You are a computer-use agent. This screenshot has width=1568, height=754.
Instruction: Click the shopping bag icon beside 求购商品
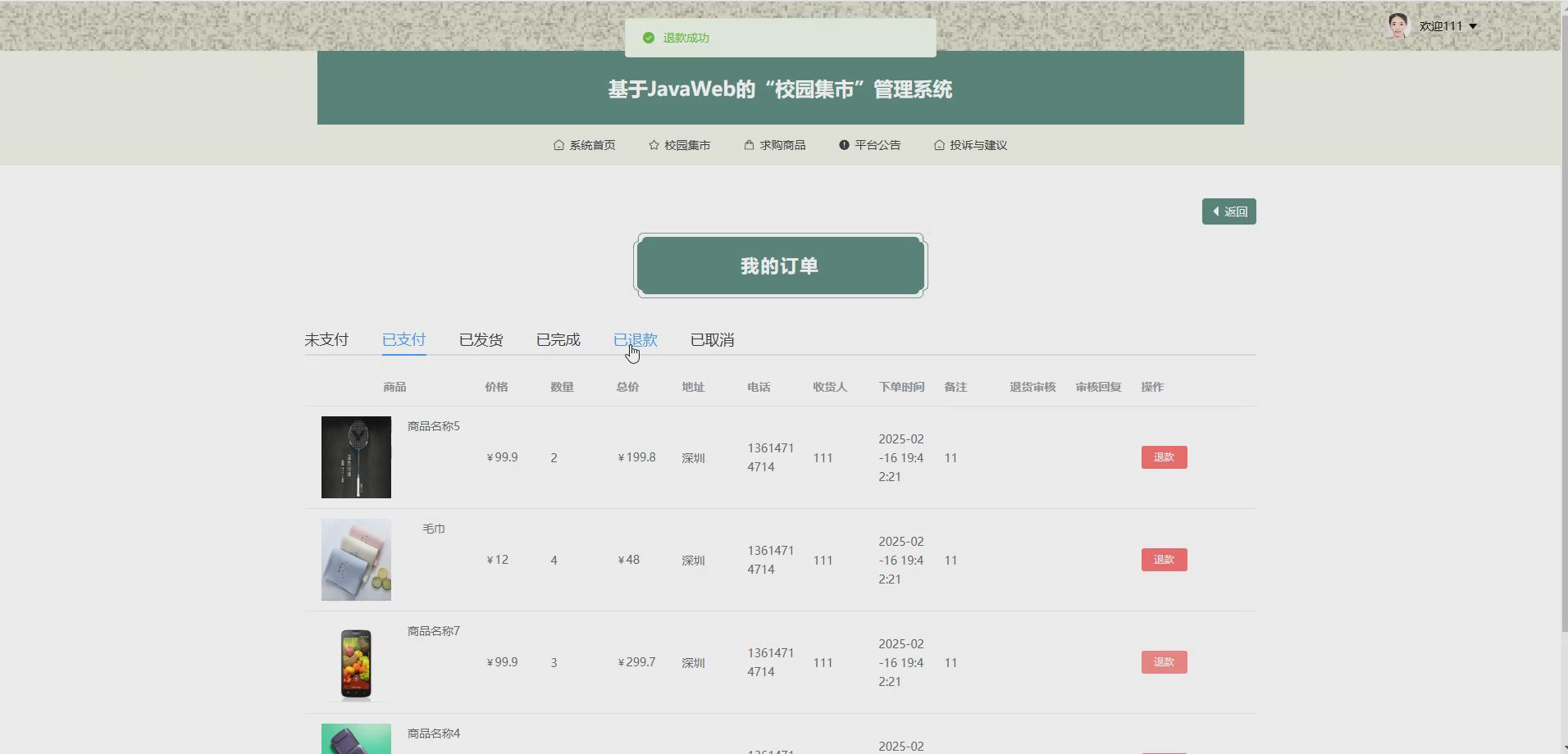[x=749, y=145]
